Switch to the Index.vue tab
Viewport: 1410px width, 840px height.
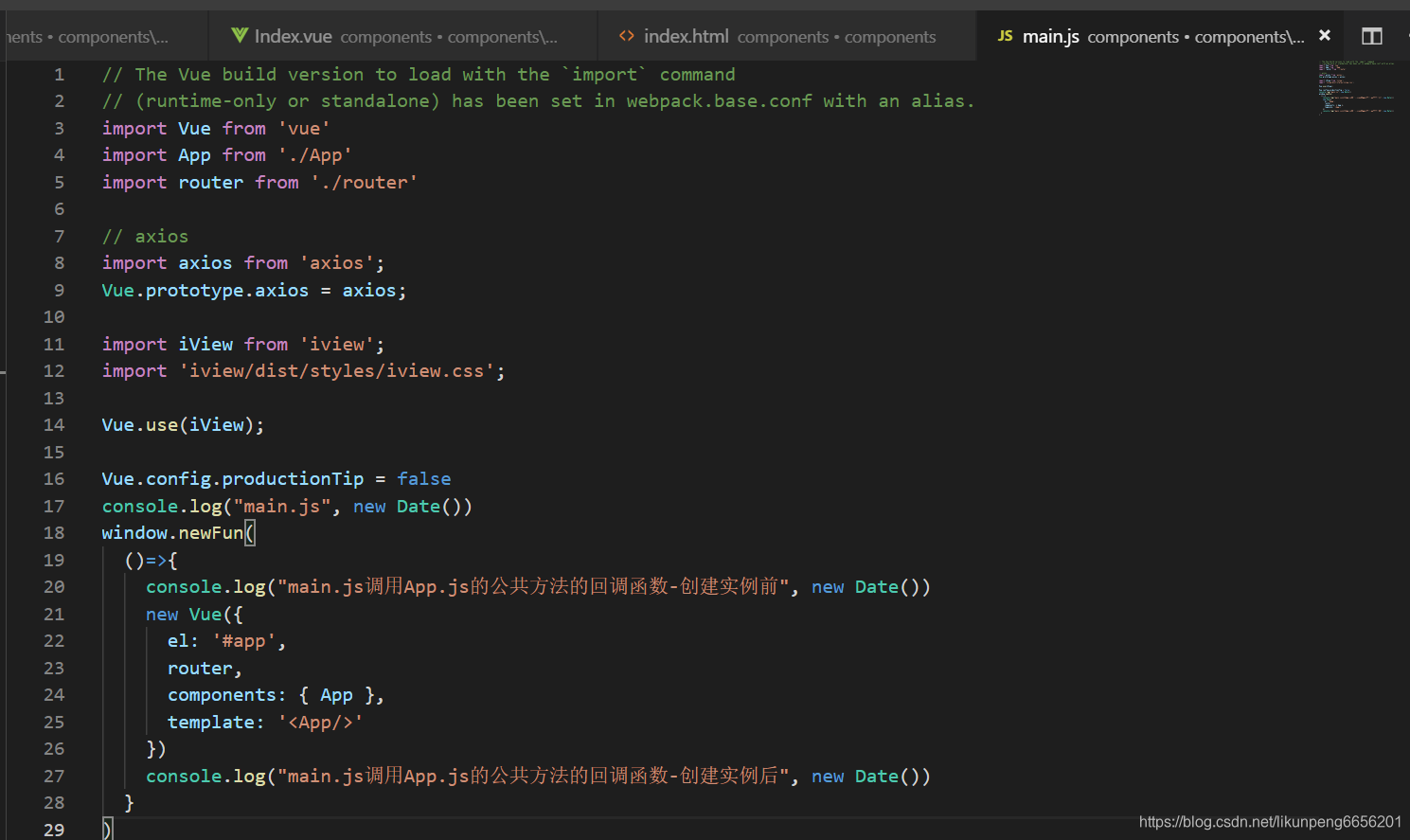[x=402, y=36]
